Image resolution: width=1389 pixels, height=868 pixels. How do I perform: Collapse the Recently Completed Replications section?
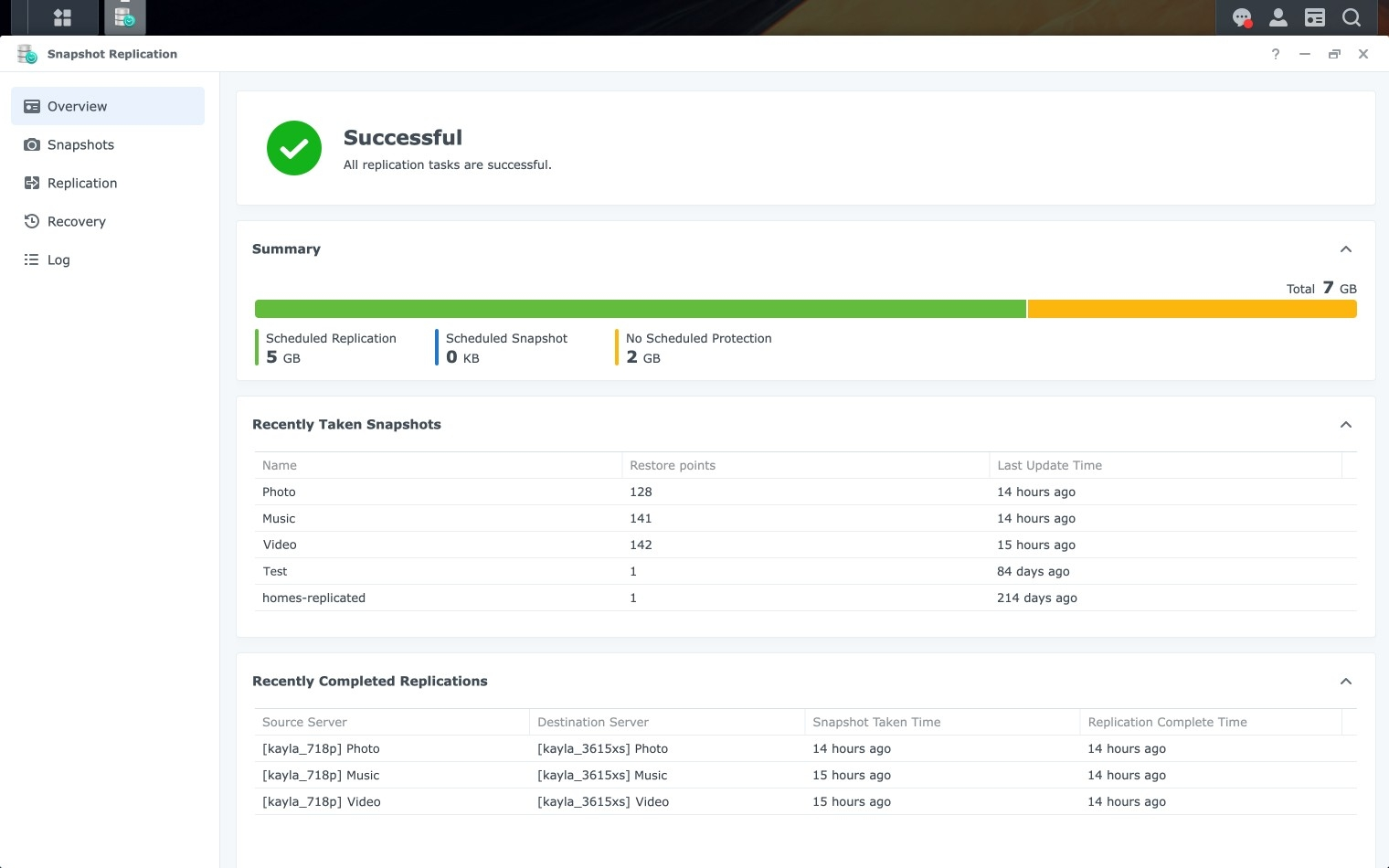tap(1345, 681)
